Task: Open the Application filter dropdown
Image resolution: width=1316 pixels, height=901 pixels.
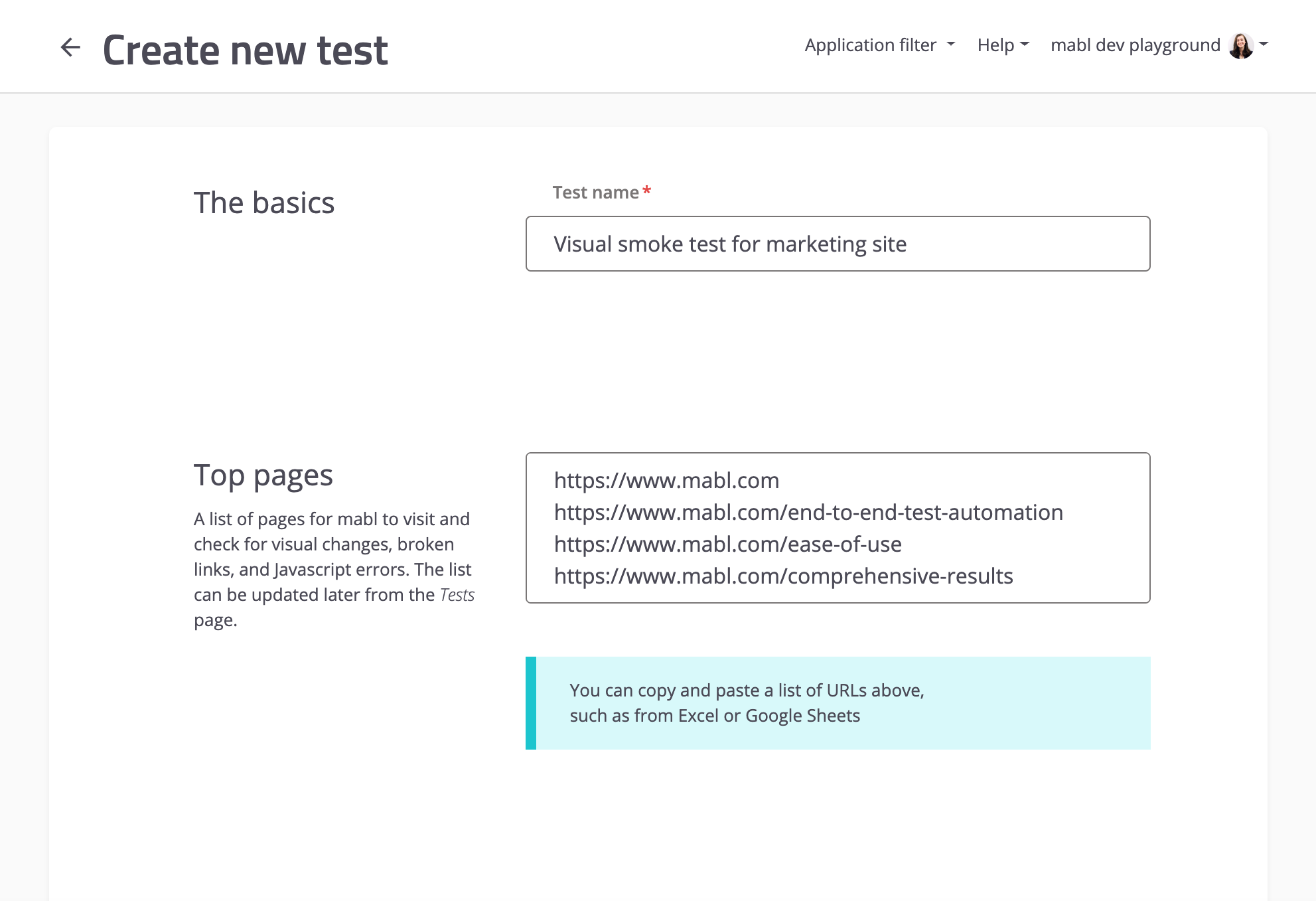Action: 879,45
